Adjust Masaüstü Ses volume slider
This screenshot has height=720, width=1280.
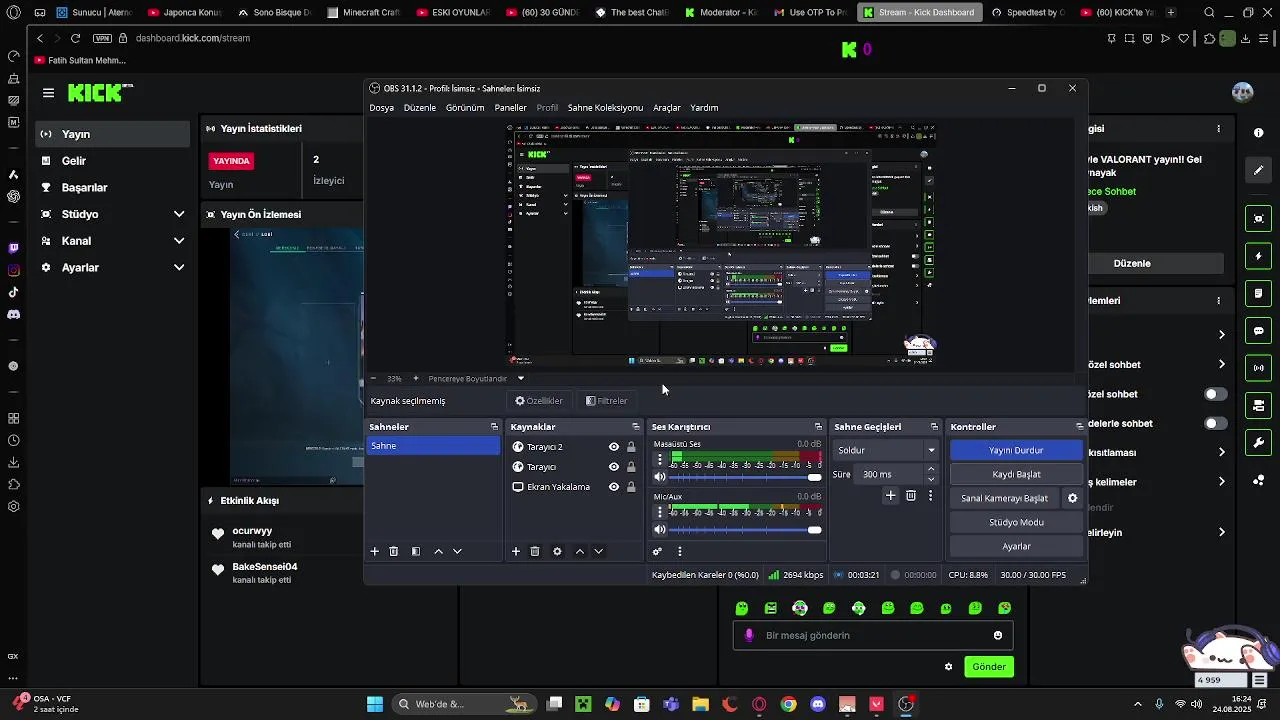tap(745, 477)
